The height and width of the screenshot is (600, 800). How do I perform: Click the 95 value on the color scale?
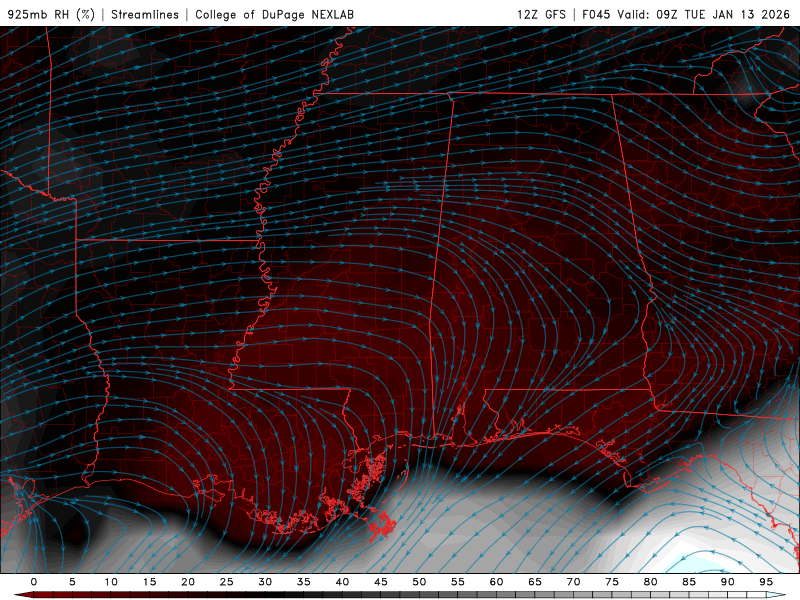(766, 582)
